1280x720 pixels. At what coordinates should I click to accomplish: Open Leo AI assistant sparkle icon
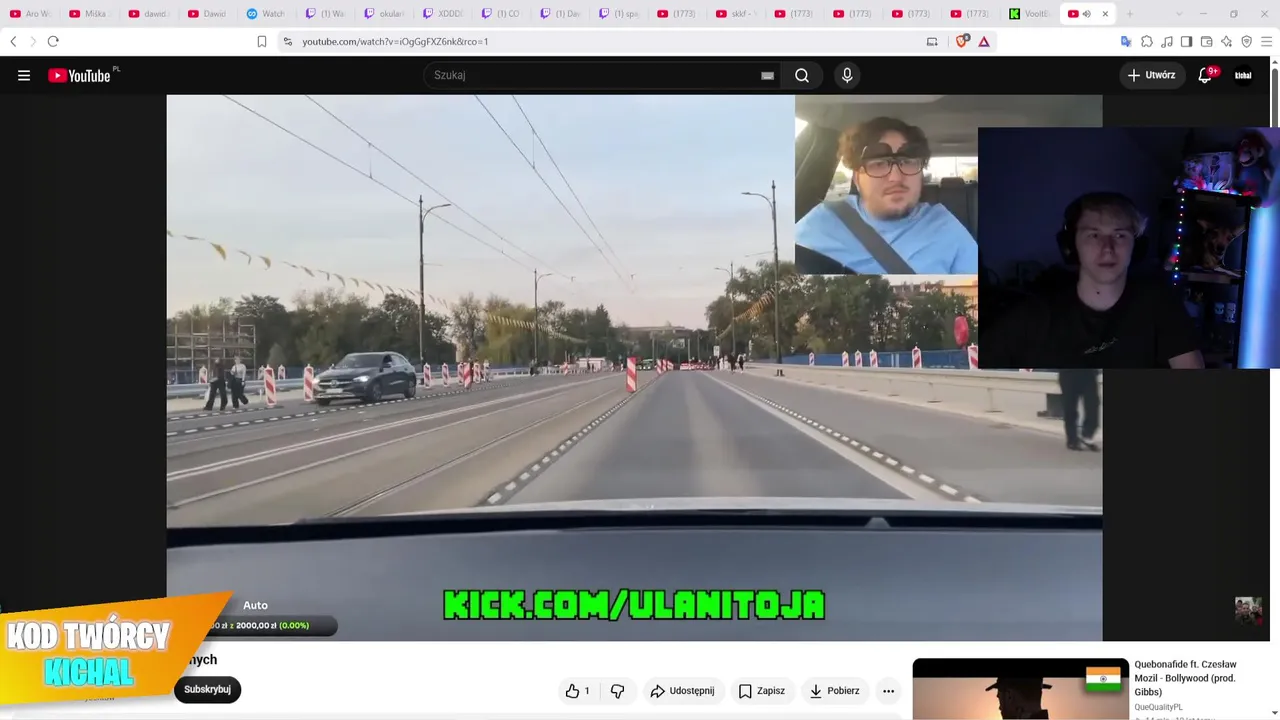(x=1226, y=41)
